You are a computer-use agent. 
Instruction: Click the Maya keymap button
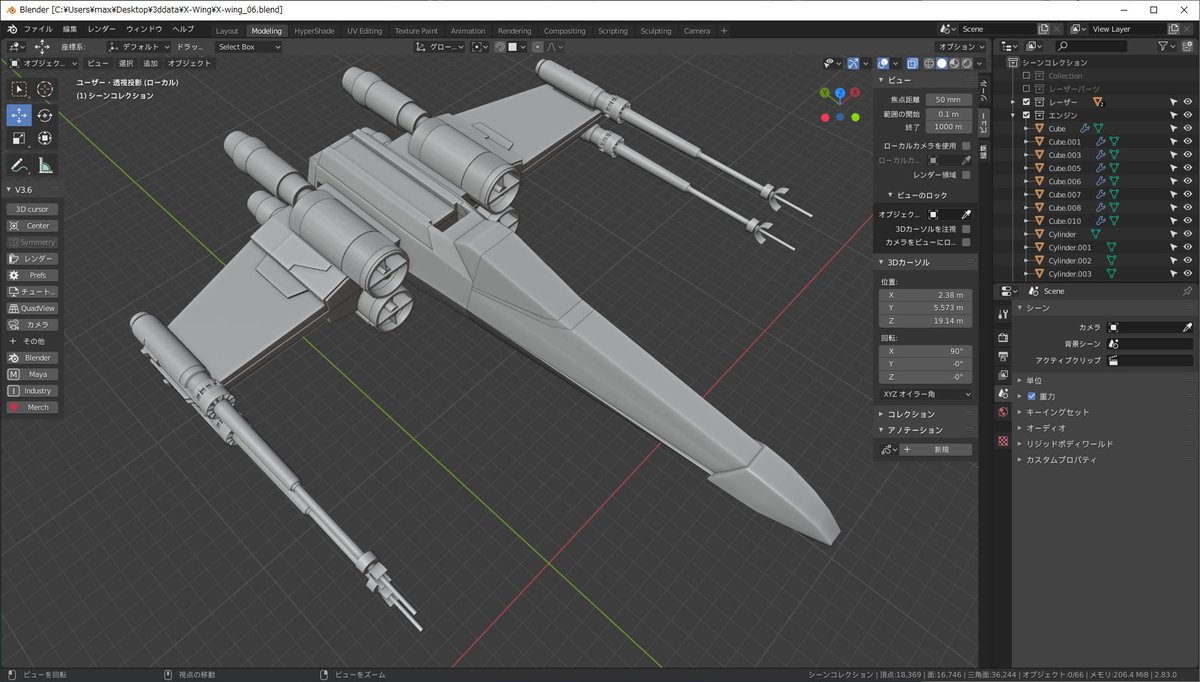(x=32, y=374)
